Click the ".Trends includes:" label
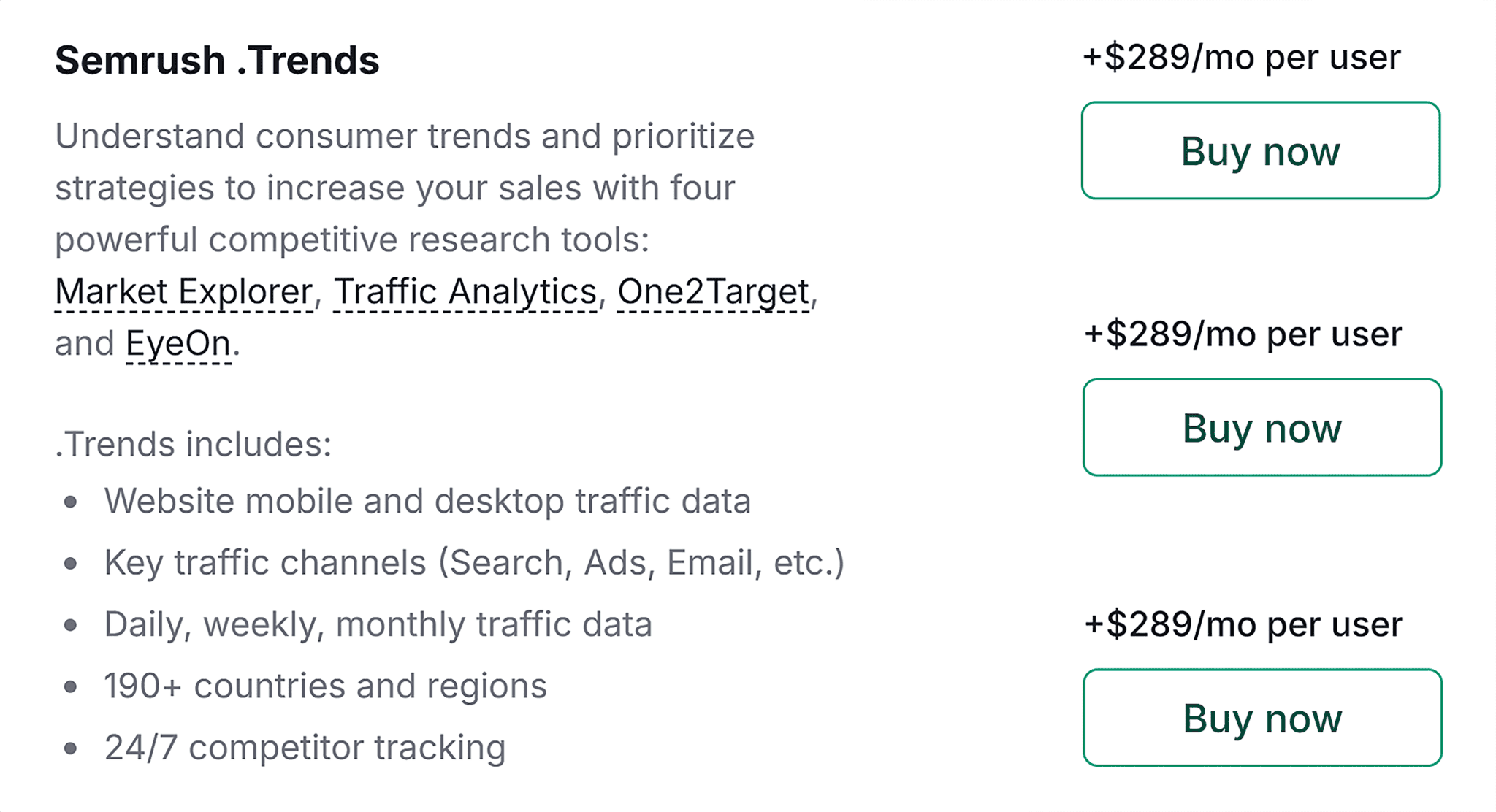Viewport: 1496px width, 812px height. 194,444
